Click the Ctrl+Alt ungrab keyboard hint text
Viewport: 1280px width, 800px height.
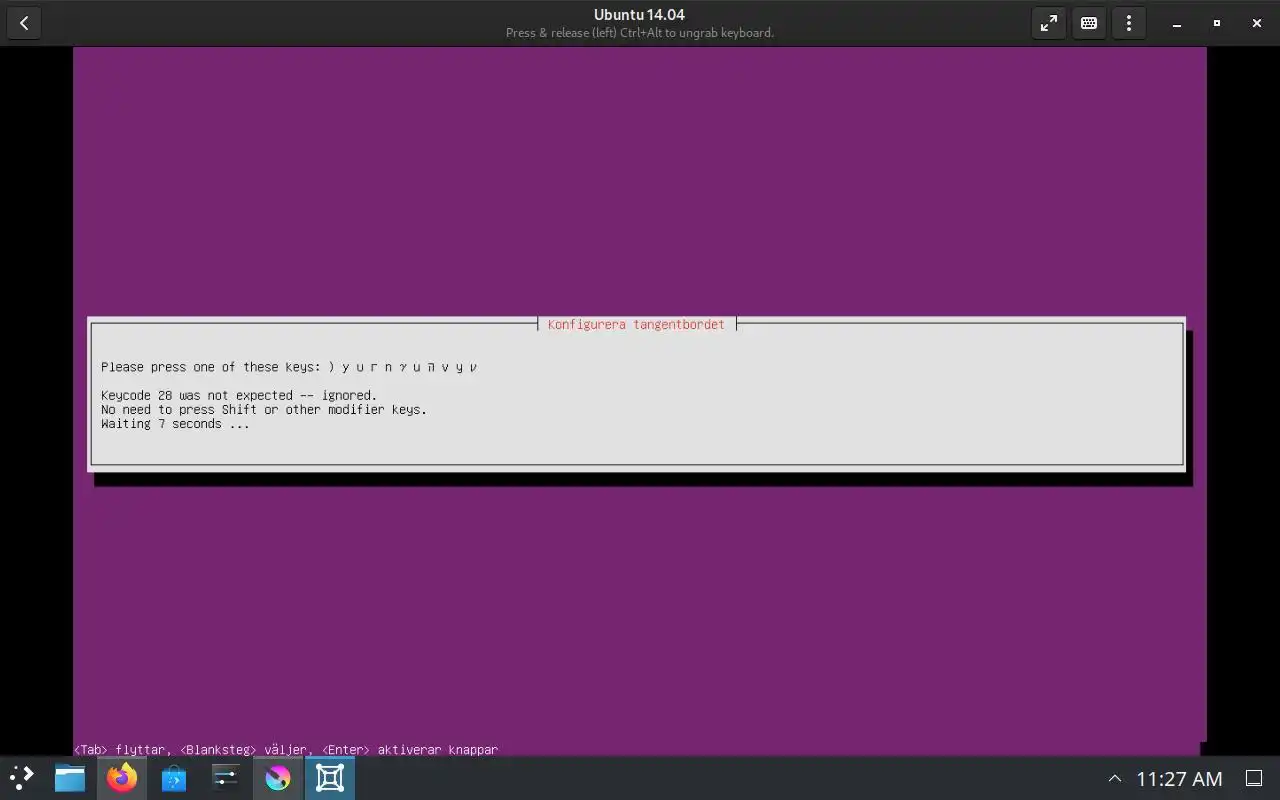[x=640, y=33]
